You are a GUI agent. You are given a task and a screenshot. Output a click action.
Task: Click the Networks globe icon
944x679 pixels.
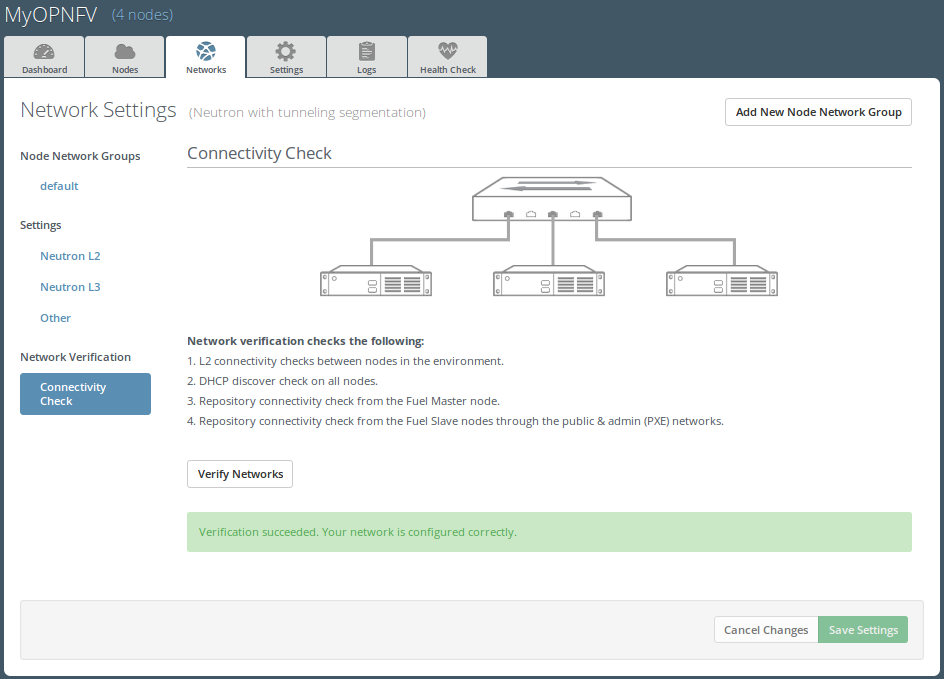pyautogui.click(x=206, y=52)
